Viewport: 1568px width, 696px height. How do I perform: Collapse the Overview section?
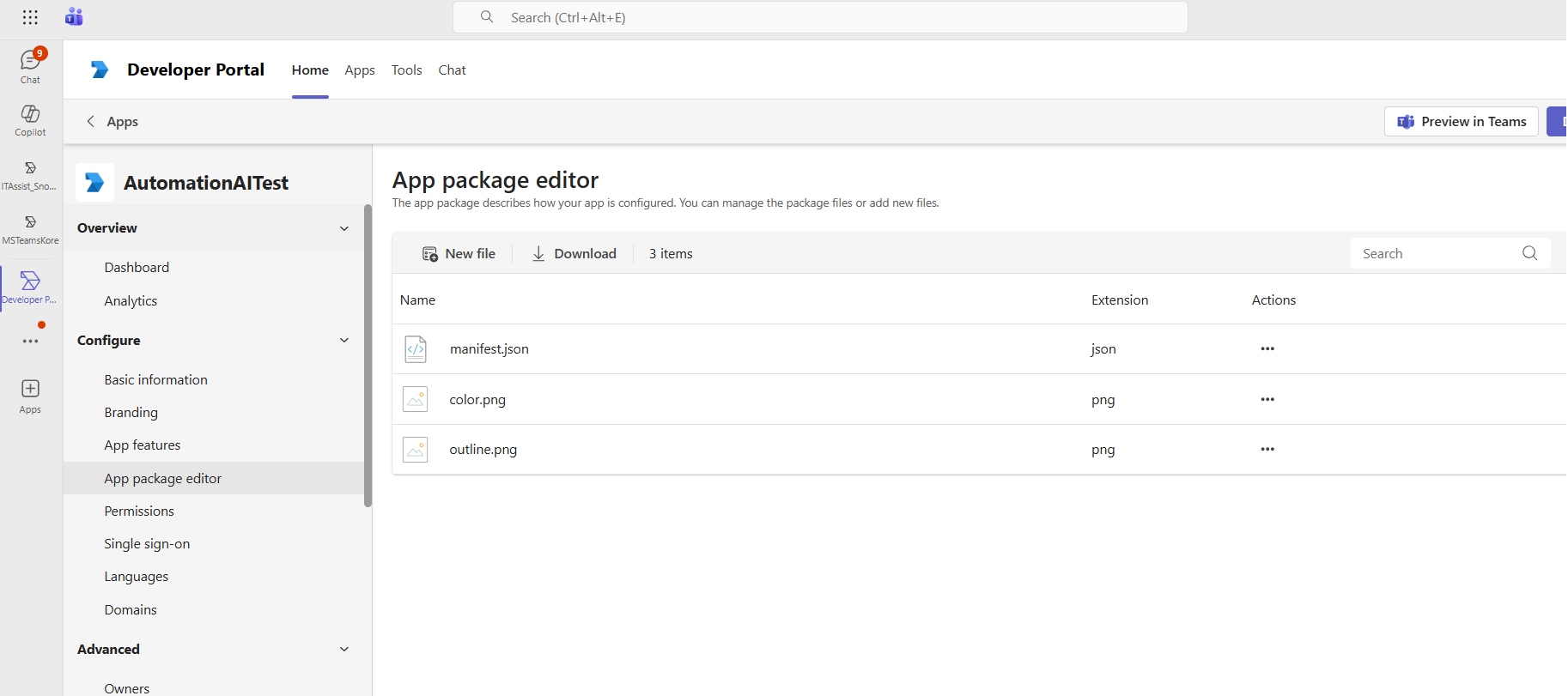click(x=344, y=228)
